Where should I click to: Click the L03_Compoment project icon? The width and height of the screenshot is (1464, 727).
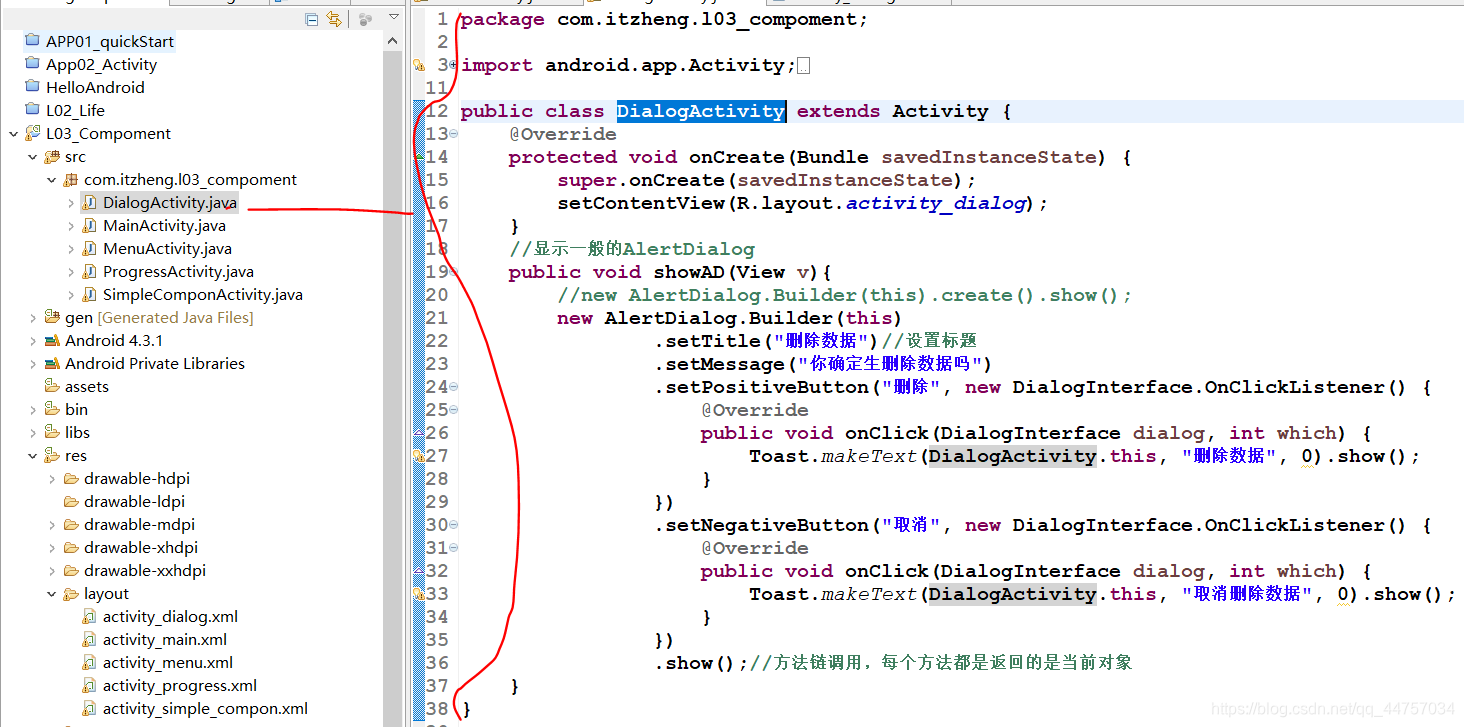(32, 133)
